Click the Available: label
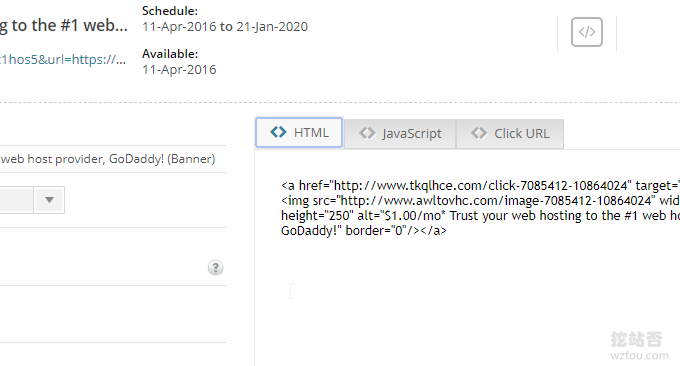680x366 pixels. click(x=170, y=54)
